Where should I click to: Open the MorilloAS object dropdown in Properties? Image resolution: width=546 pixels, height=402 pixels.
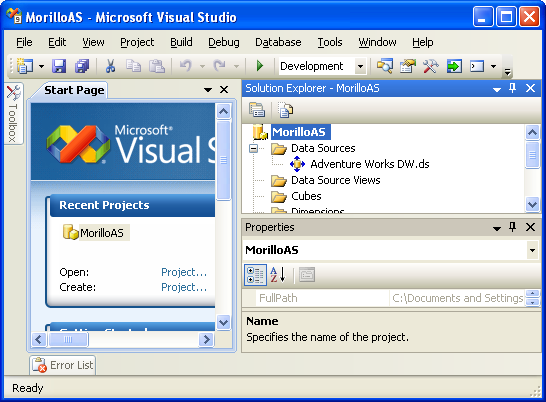pyautogui.click(x=532, y=250)
